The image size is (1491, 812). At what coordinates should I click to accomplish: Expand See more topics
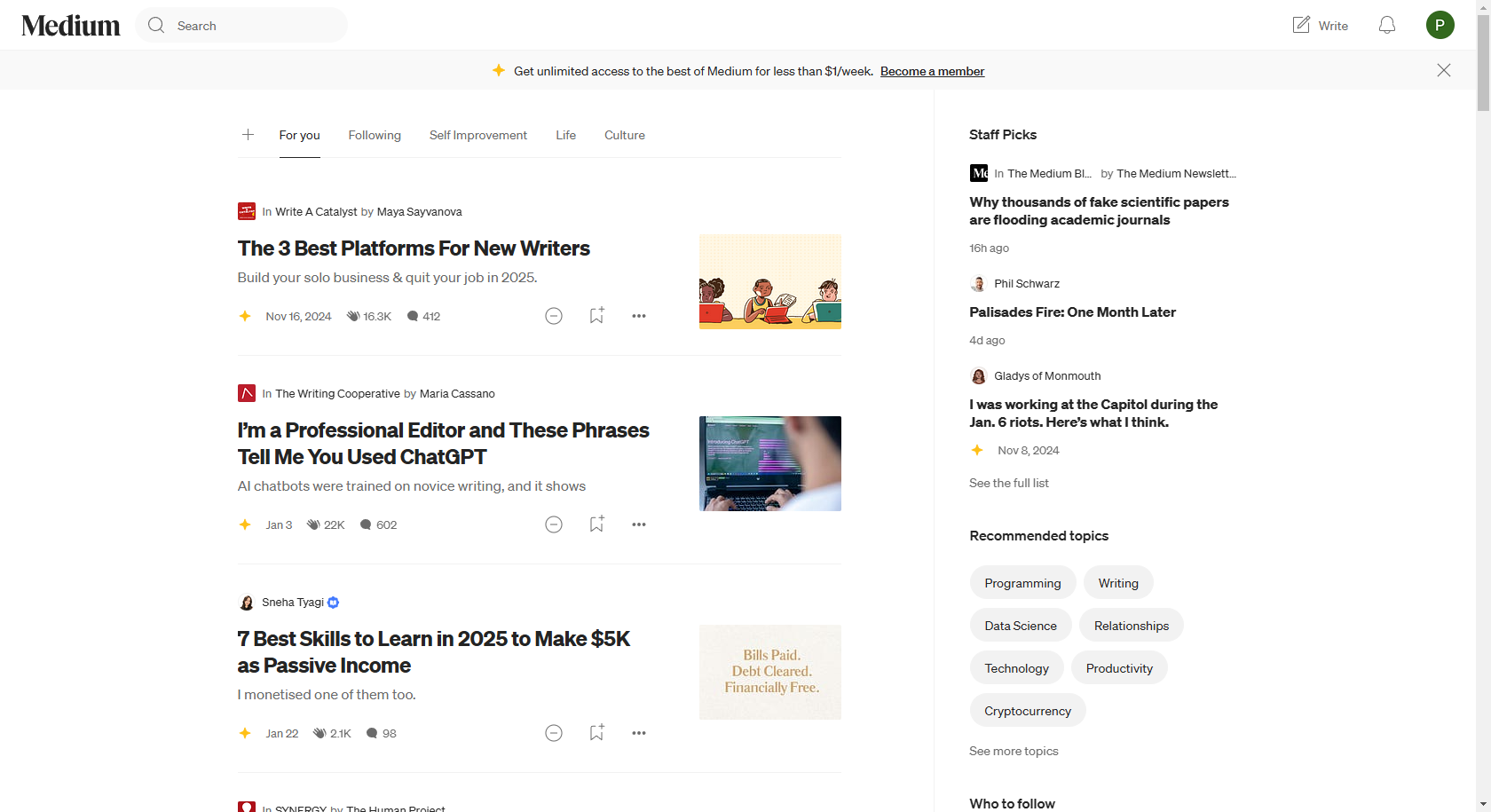1014,751
